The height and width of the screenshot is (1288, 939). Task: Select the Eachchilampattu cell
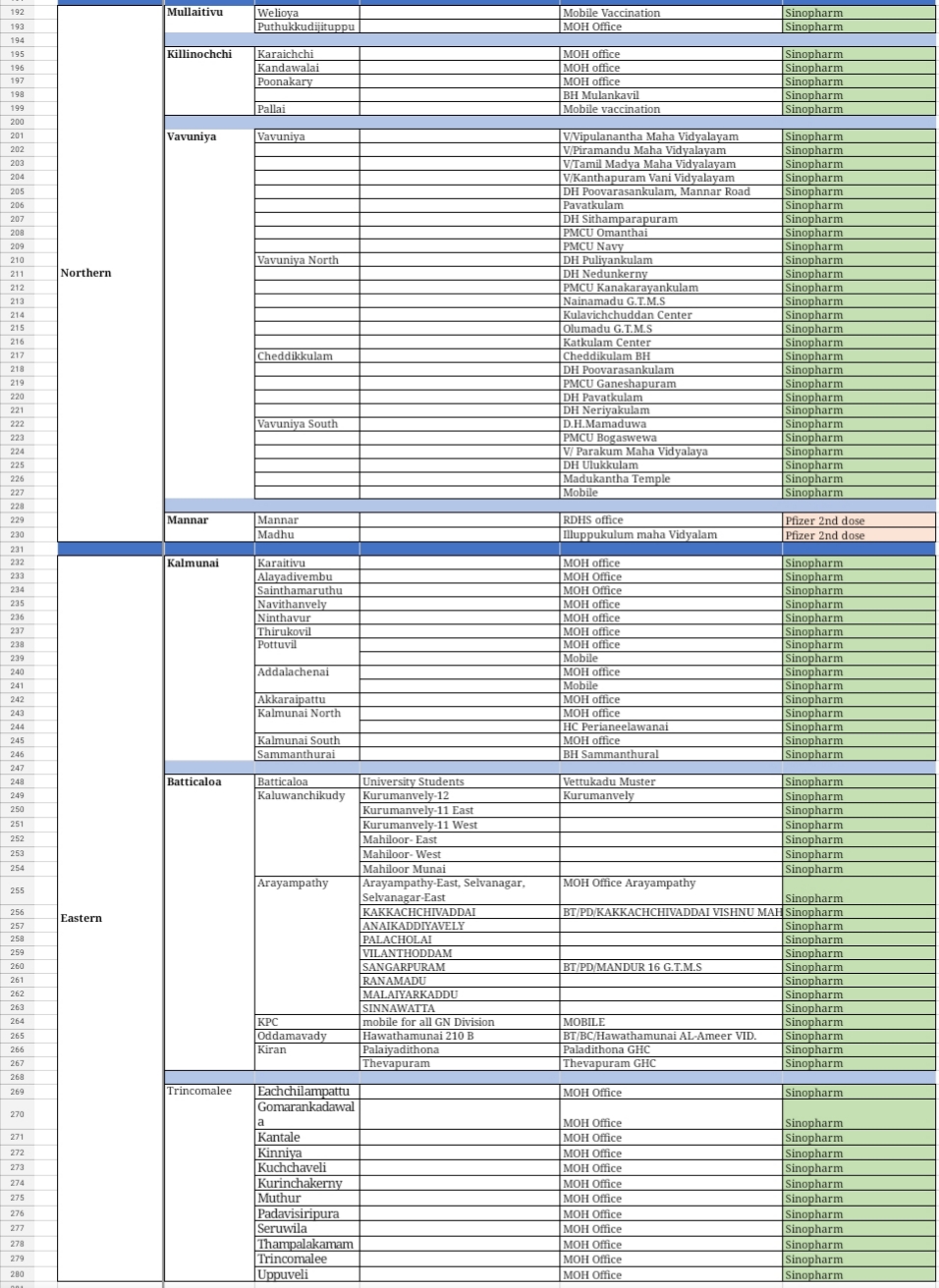(x=307, y=1092)
